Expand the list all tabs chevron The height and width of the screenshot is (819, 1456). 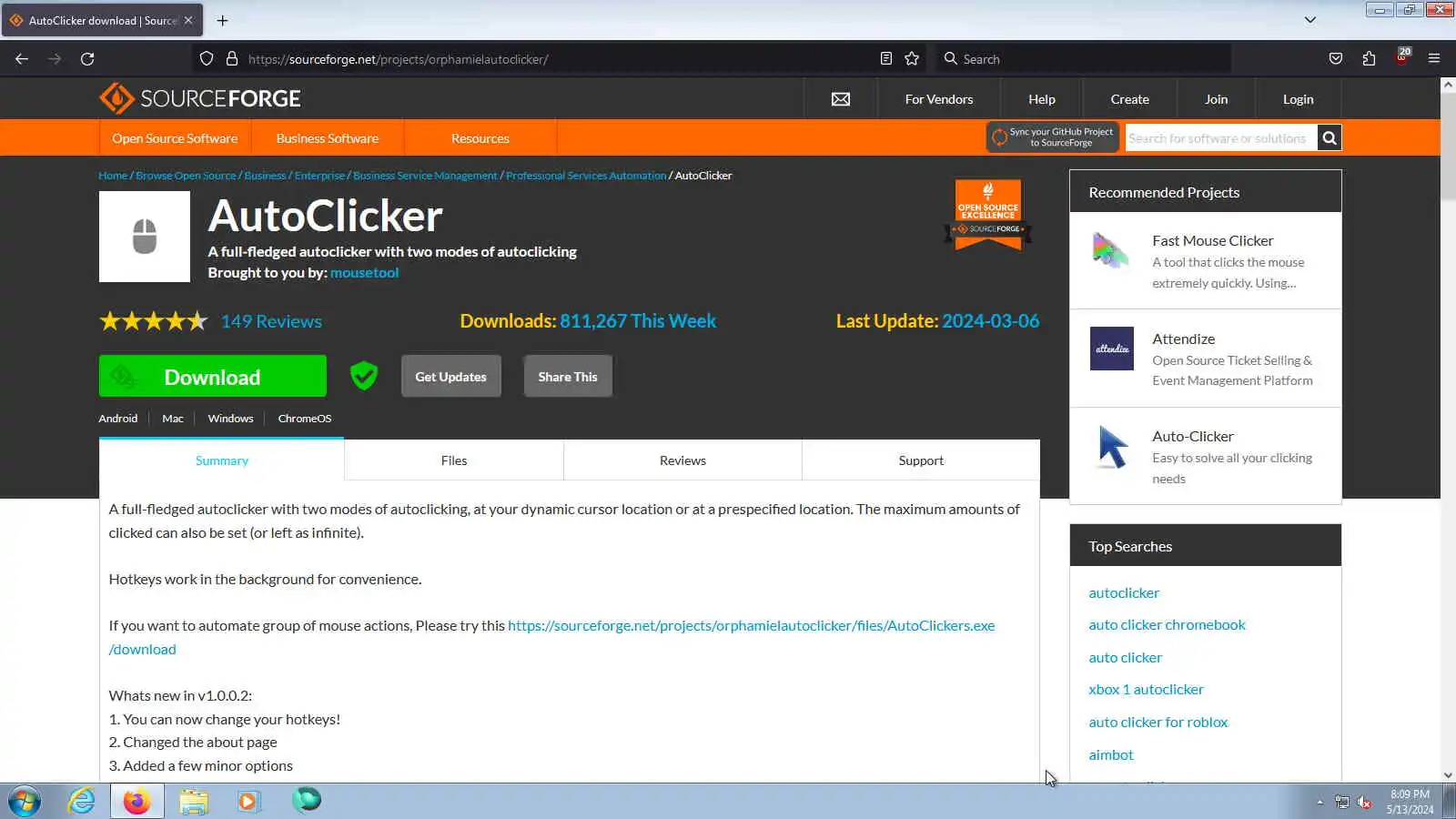click(1310, 20)
